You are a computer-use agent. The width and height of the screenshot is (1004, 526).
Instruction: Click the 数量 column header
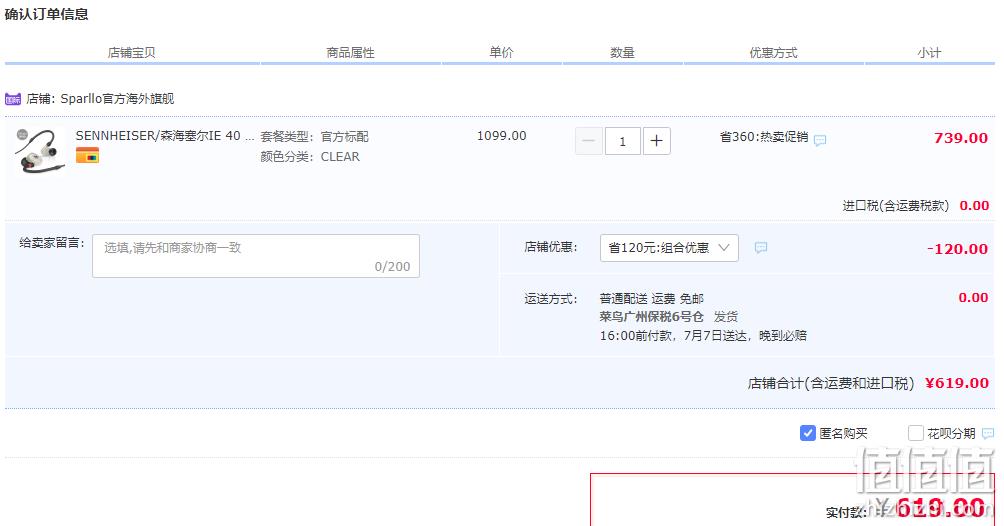click(622, 53)
